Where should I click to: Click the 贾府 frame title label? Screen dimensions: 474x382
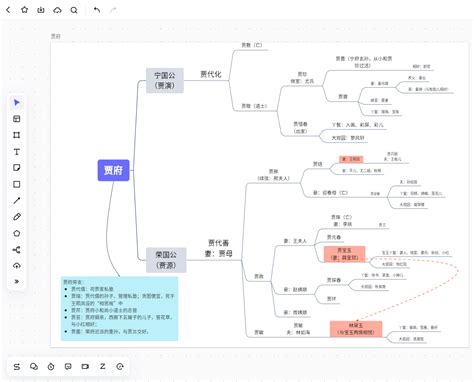[x=56, y=36]
